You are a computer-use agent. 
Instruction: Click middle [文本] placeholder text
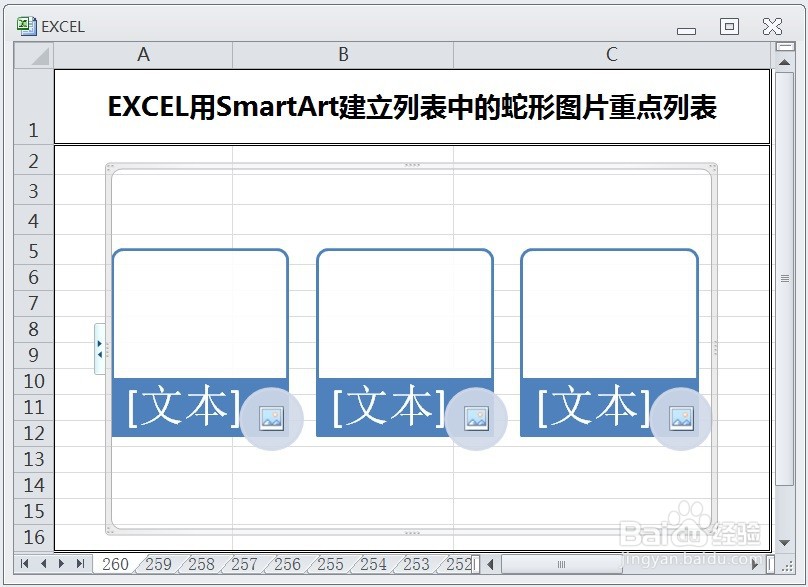click(x=389, y=407)
